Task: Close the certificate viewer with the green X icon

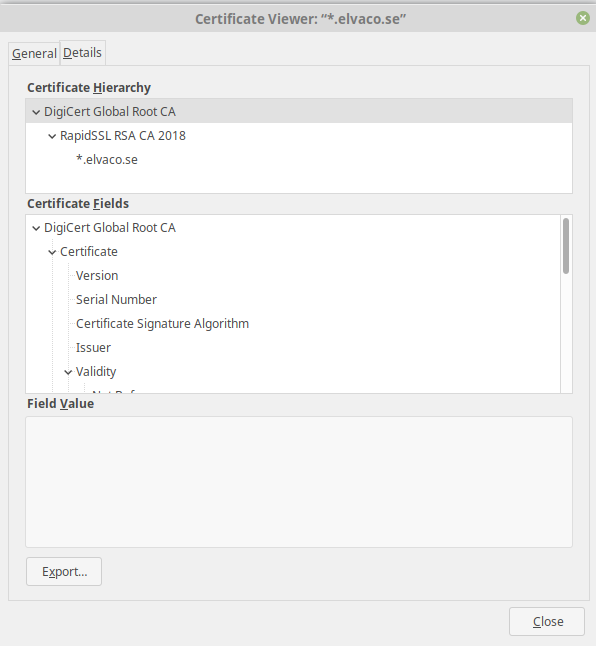Action: 582,18
